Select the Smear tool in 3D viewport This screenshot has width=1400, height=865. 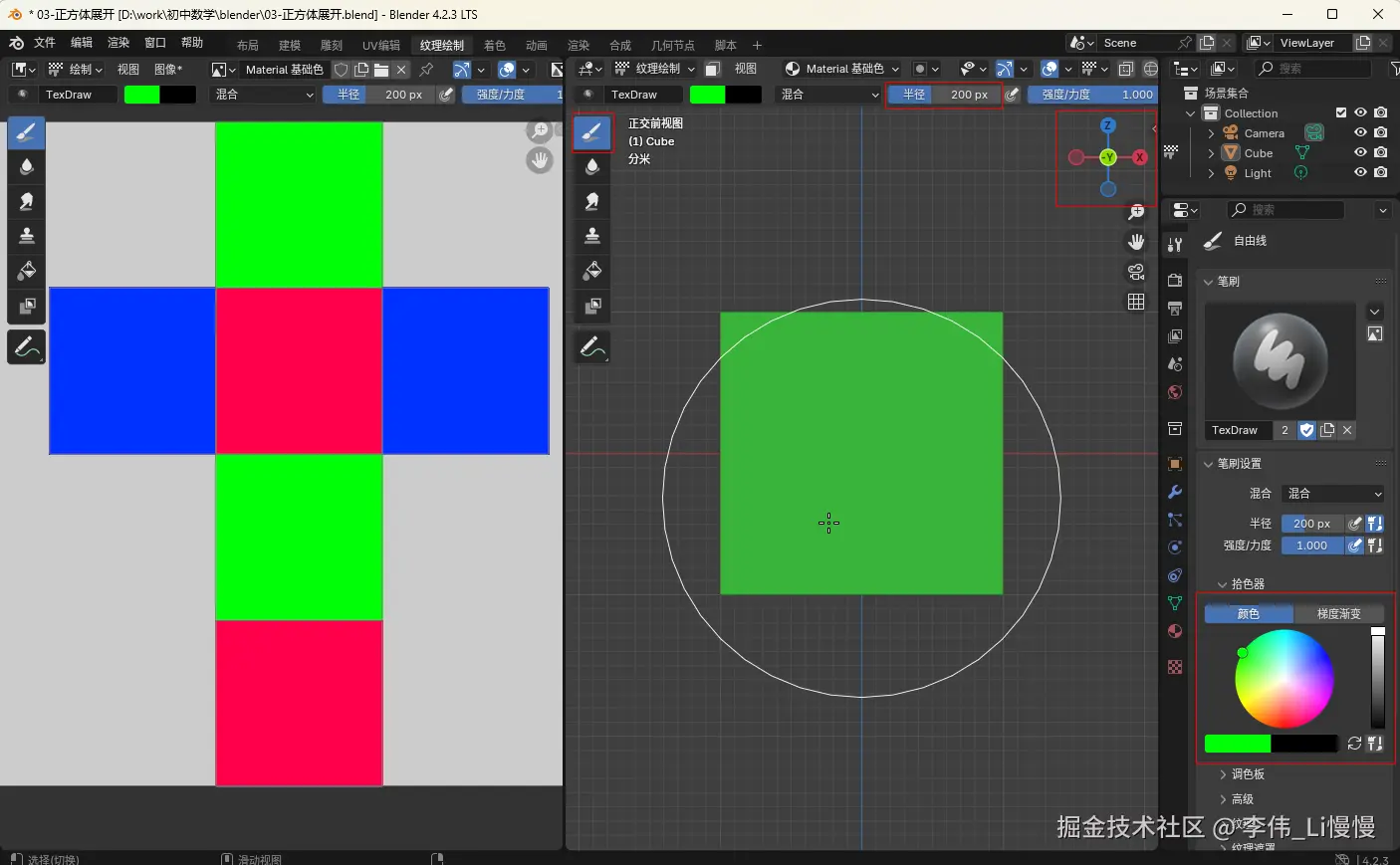pos(592,201)
